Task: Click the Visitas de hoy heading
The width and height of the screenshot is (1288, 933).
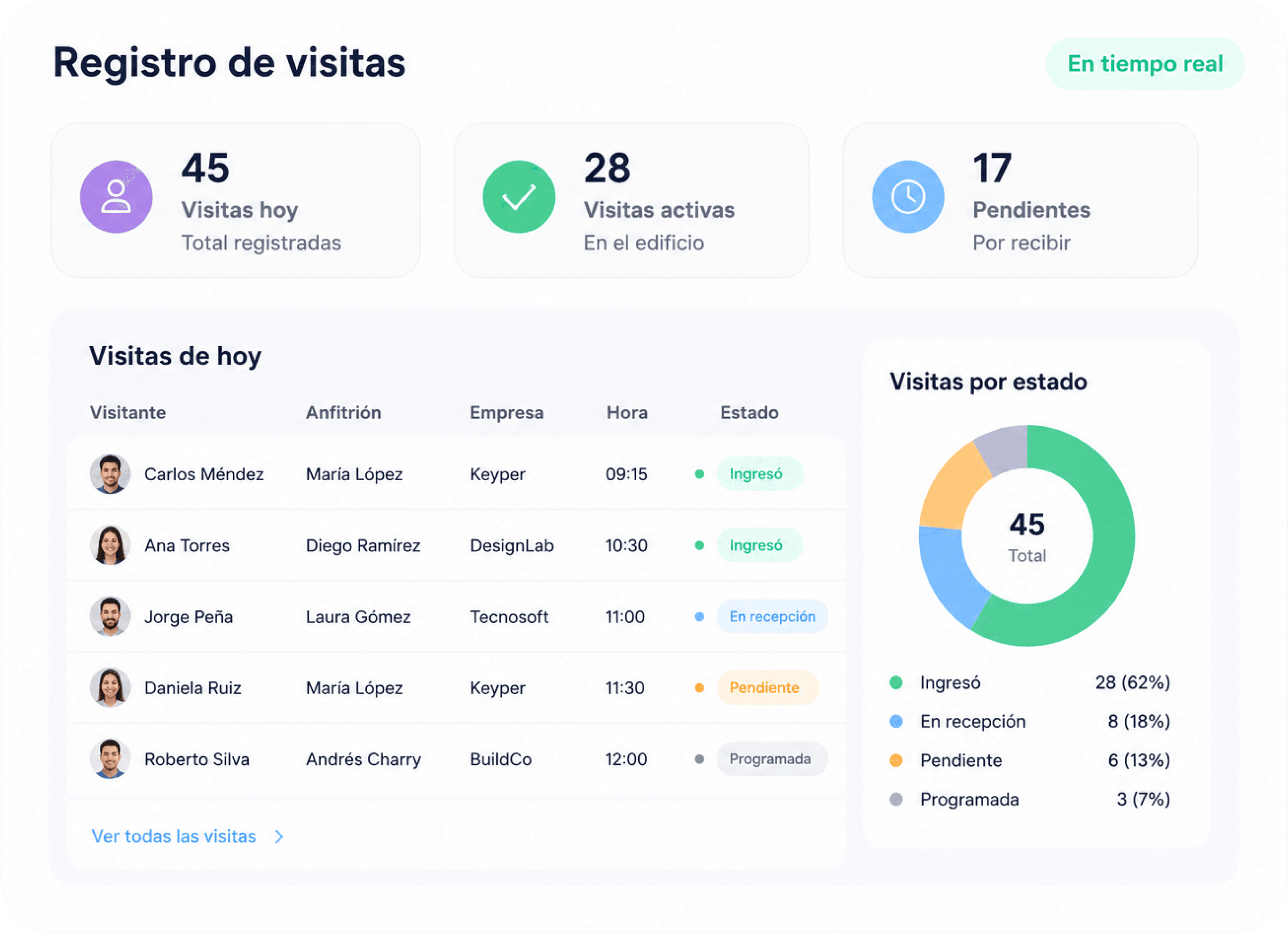Action: 175,357
